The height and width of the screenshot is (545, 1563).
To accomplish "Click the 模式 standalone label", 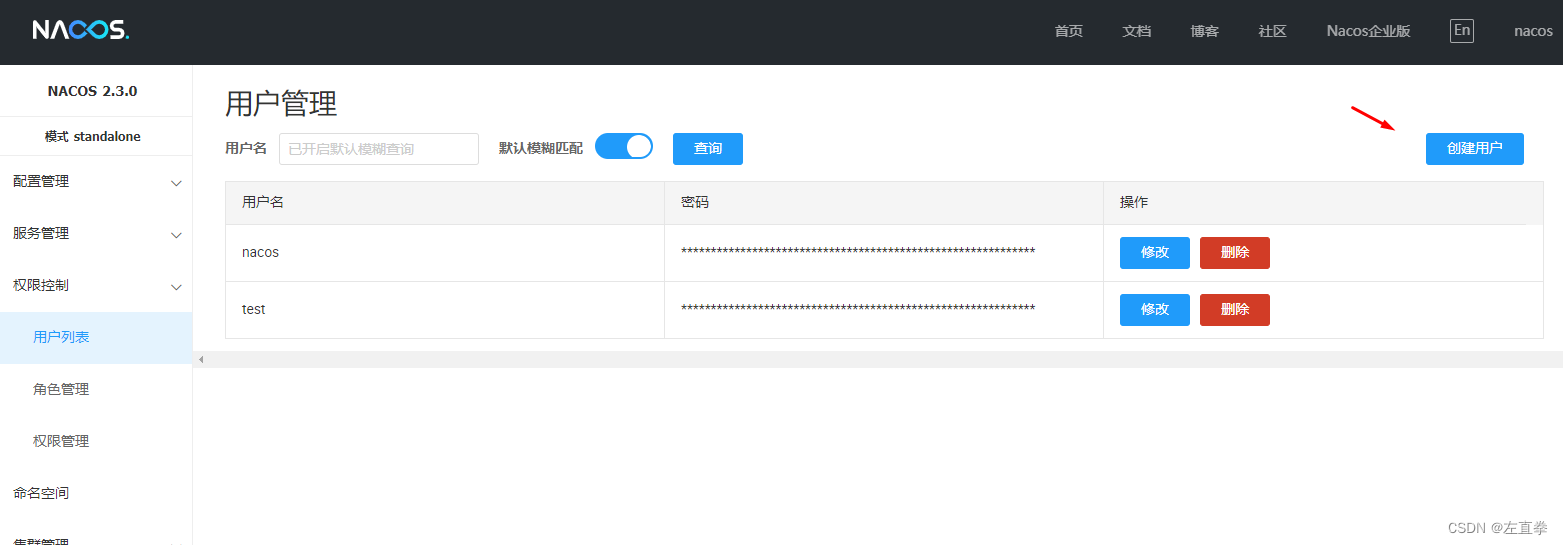I will coord(93,136).
